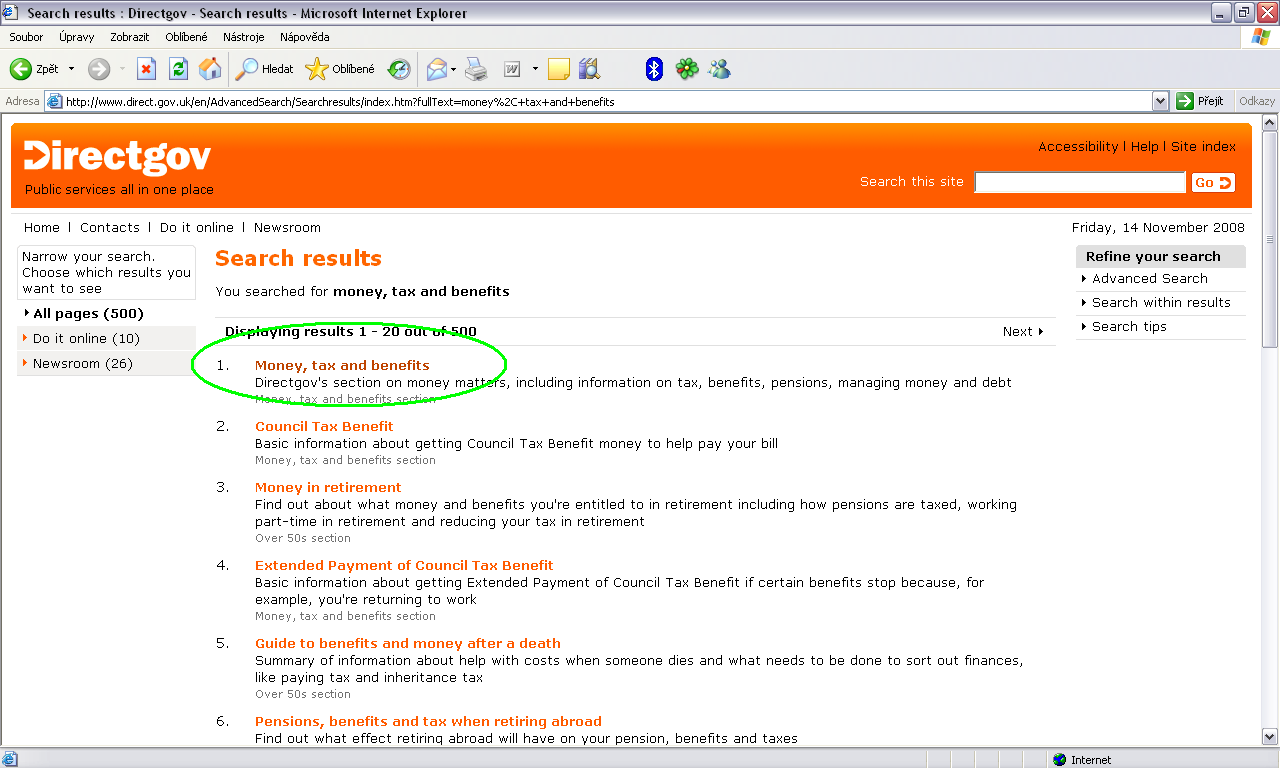Open Search within results link
Viewport: 1283px width, 768px height.
tap(1161, 302)
